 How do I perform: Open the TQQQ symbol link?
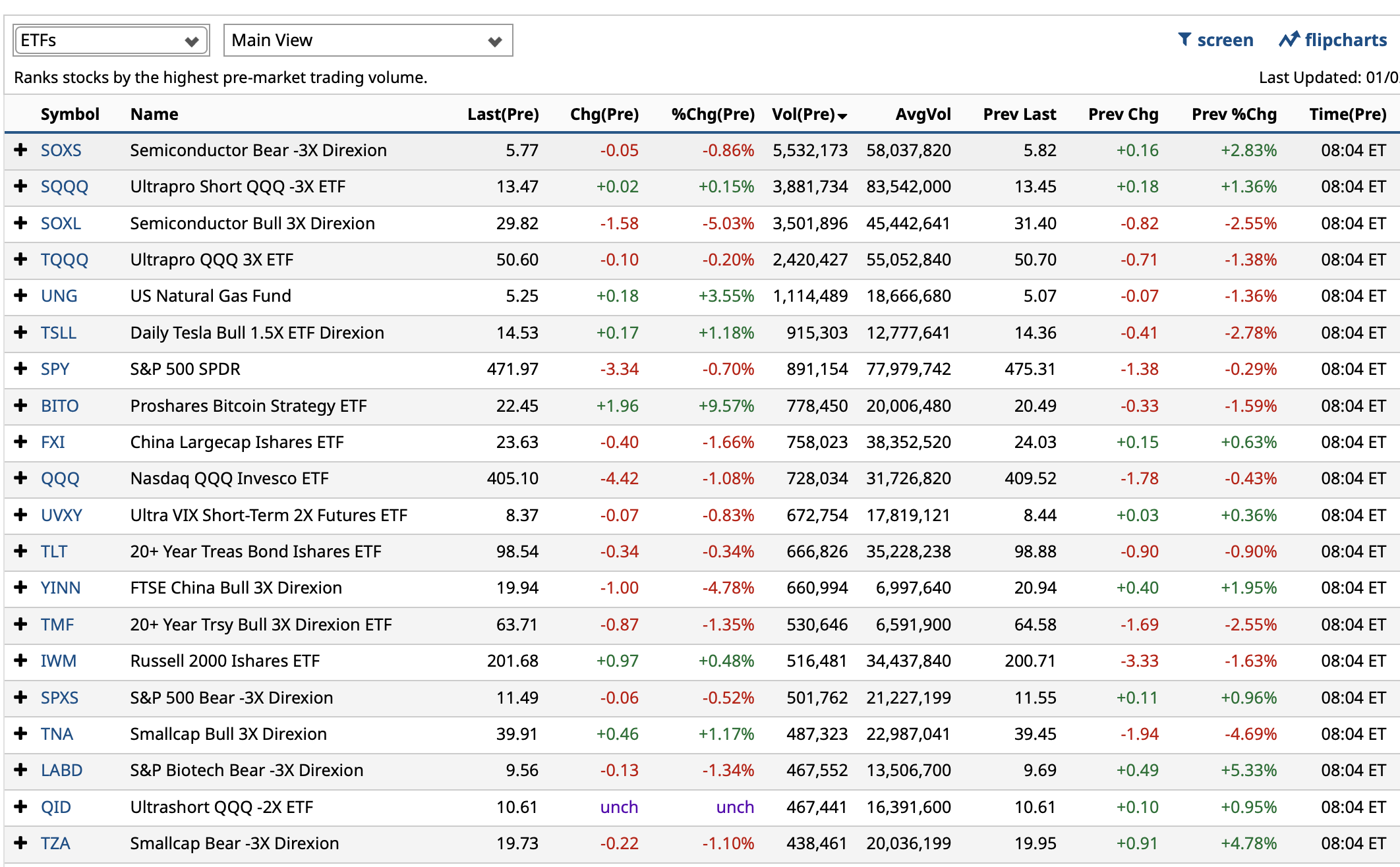(64, 260)
